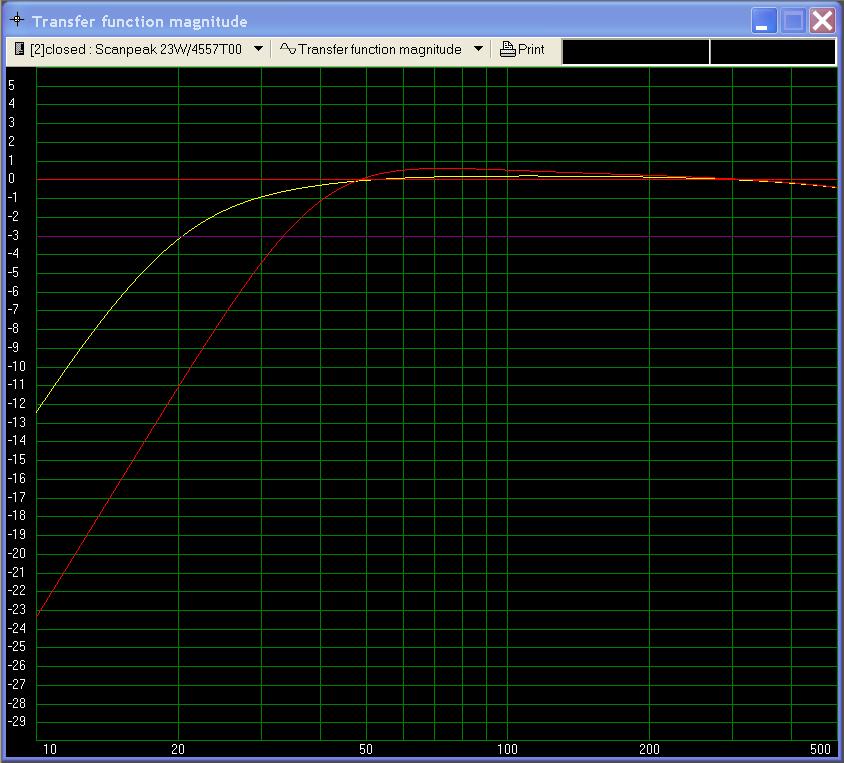Expand the dropdown arrow after Scanpeak 23W/4557T00
The width and height of the screenshot is (844, 763).
point(258,49)
